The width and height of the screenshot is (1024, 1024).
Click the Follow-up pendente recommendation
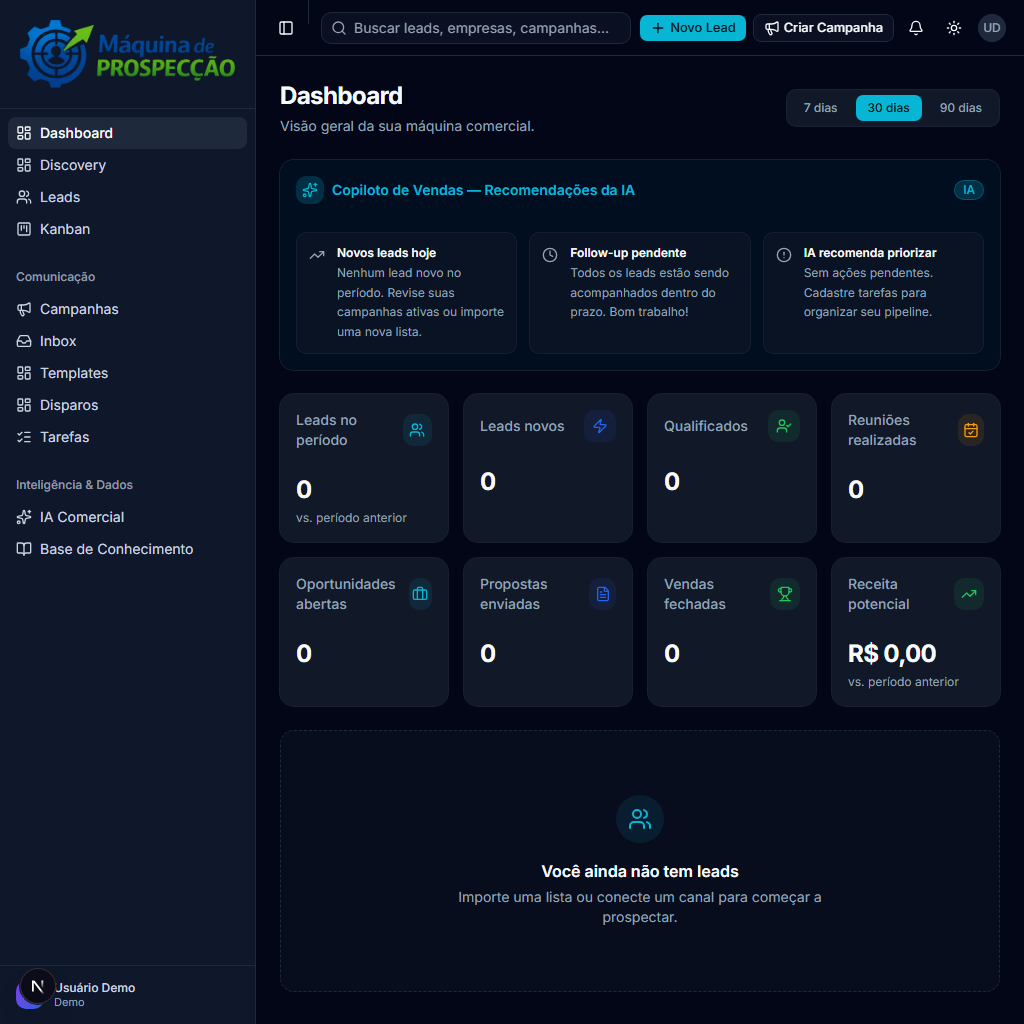[x=639, y=293]
